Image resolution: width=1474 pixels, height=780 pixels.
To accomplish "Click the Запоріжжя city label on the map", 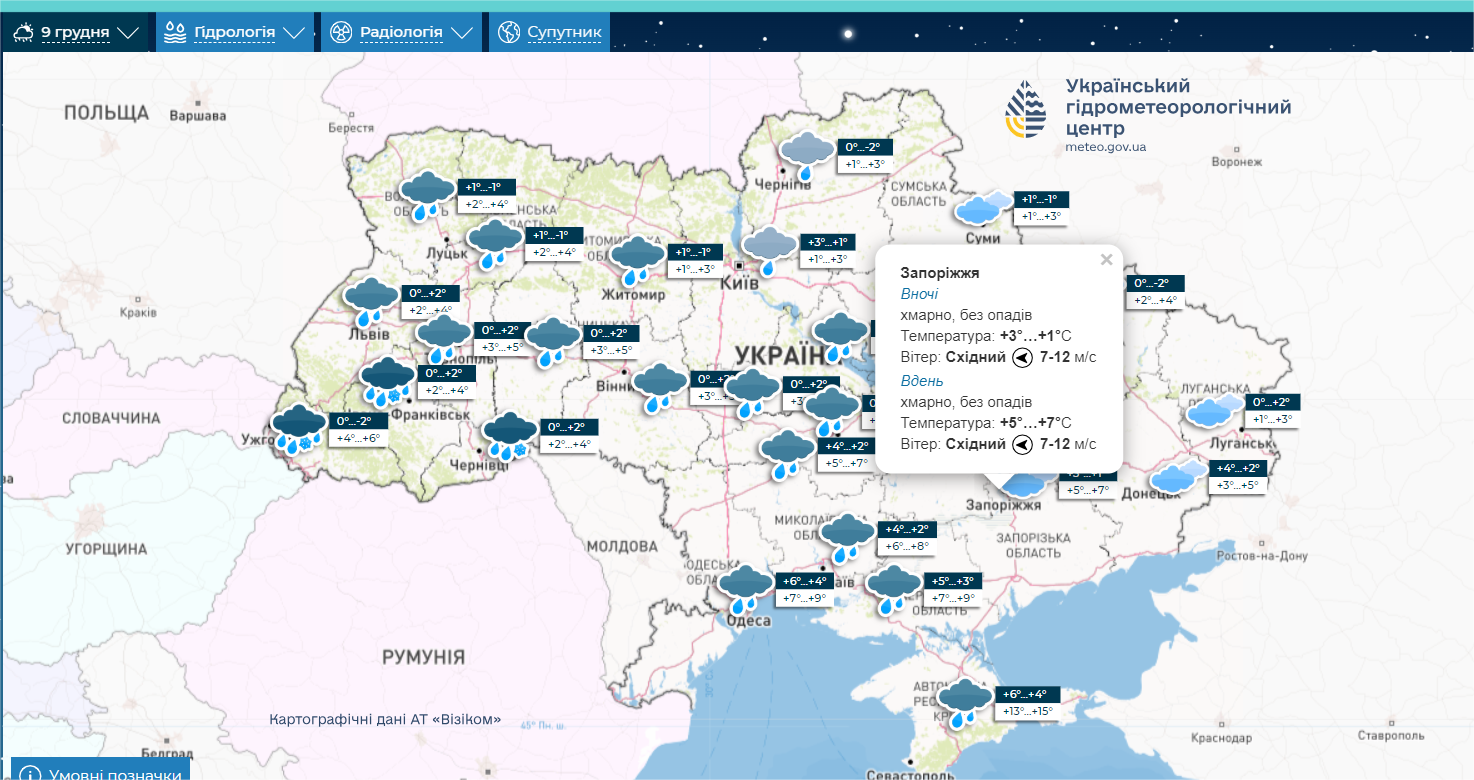I will click(x=1006, y=506).
